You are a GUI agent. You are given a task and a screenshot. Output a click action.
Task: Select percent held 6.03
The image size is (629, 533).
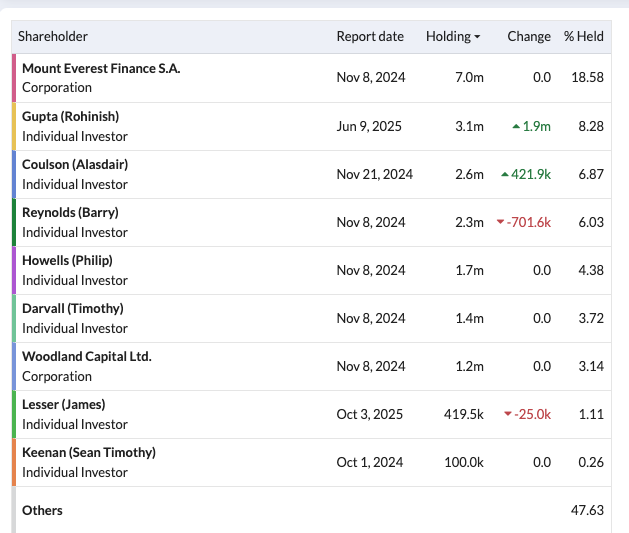pyautogui.click(x=591, y=222)
